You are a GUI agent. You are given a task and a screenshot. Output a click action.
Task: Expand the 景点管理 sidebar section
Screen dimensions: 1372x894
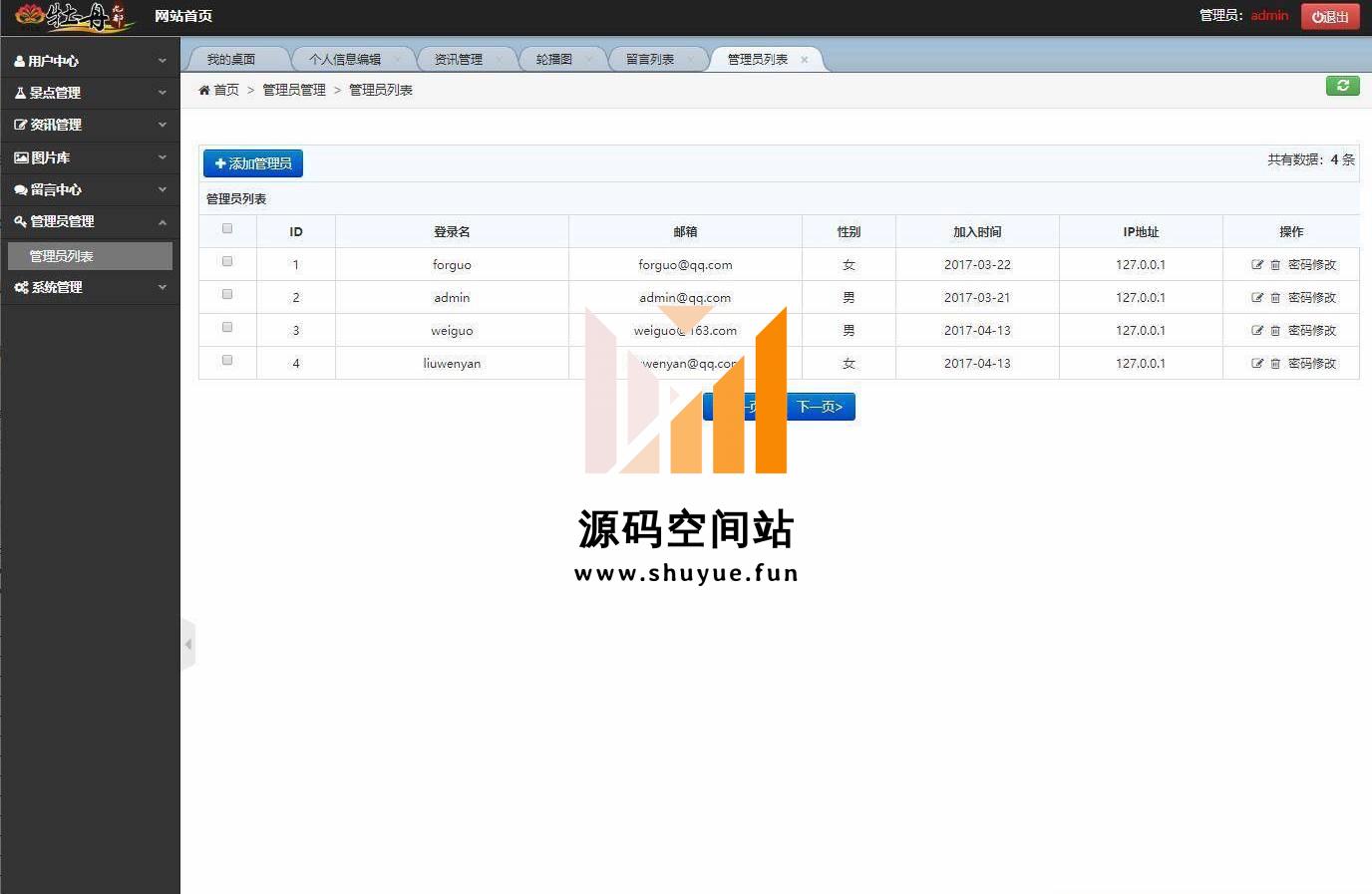pyautogui.click(x=90, y=93)
